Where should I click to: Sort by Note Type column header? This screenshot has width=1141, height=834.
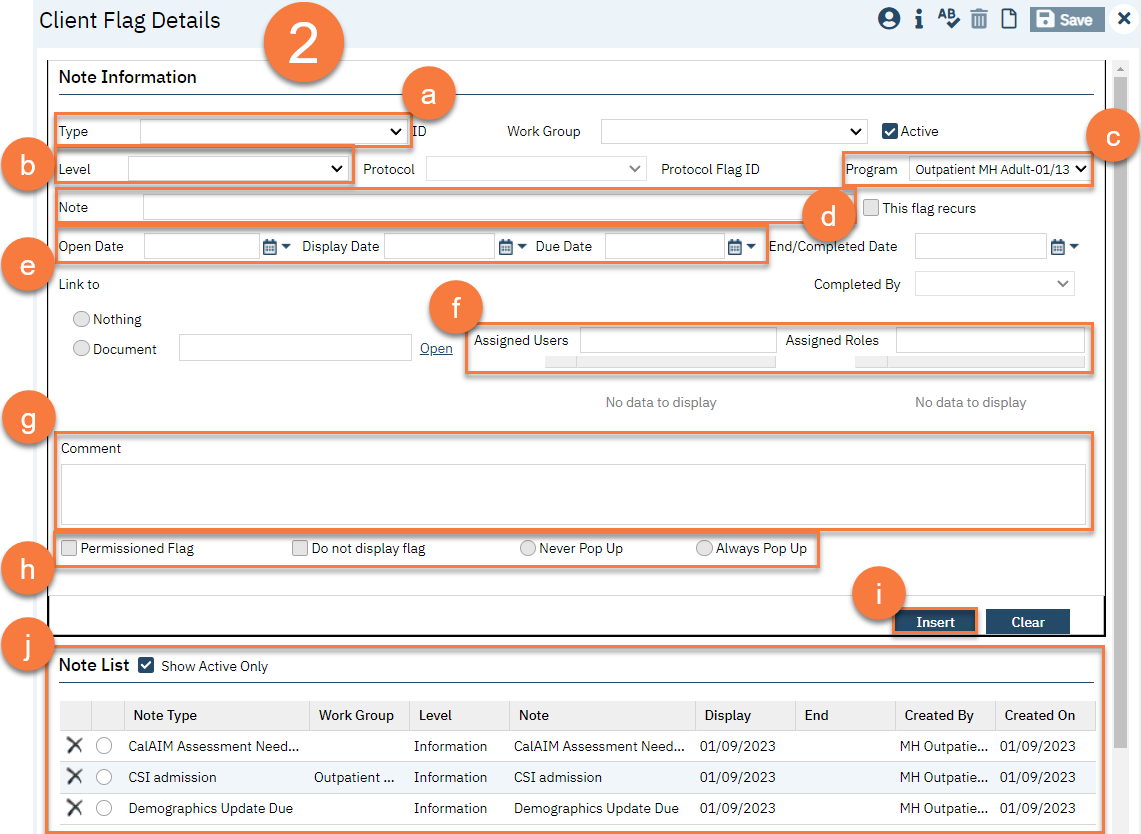click(x=166, y=715)
